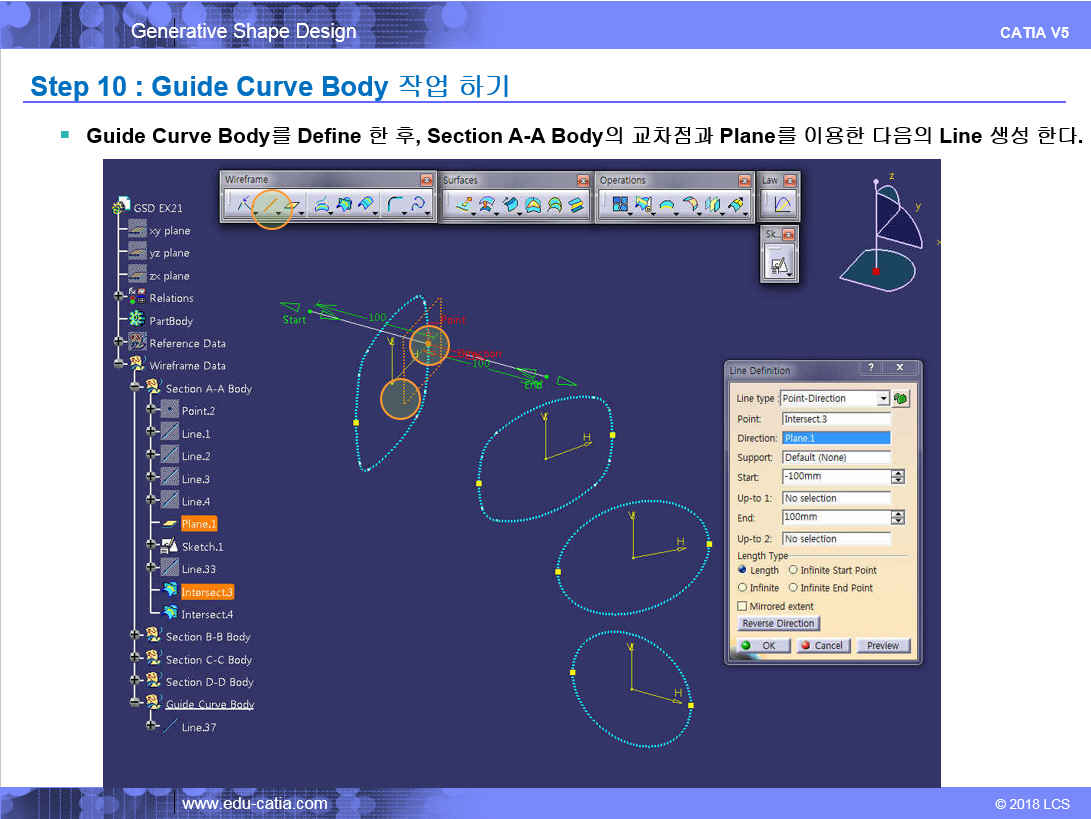Viewport: 1091px width, 819px height.
Task: Select the Point tool in Wireframe toolbar
Action: [241, 206]
